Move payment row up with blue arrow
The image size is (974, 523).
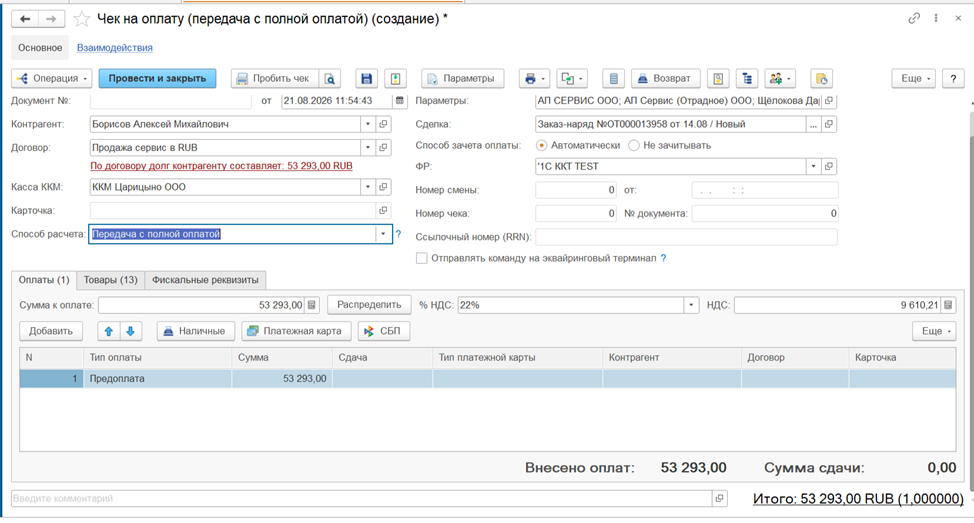coord(109,331)
